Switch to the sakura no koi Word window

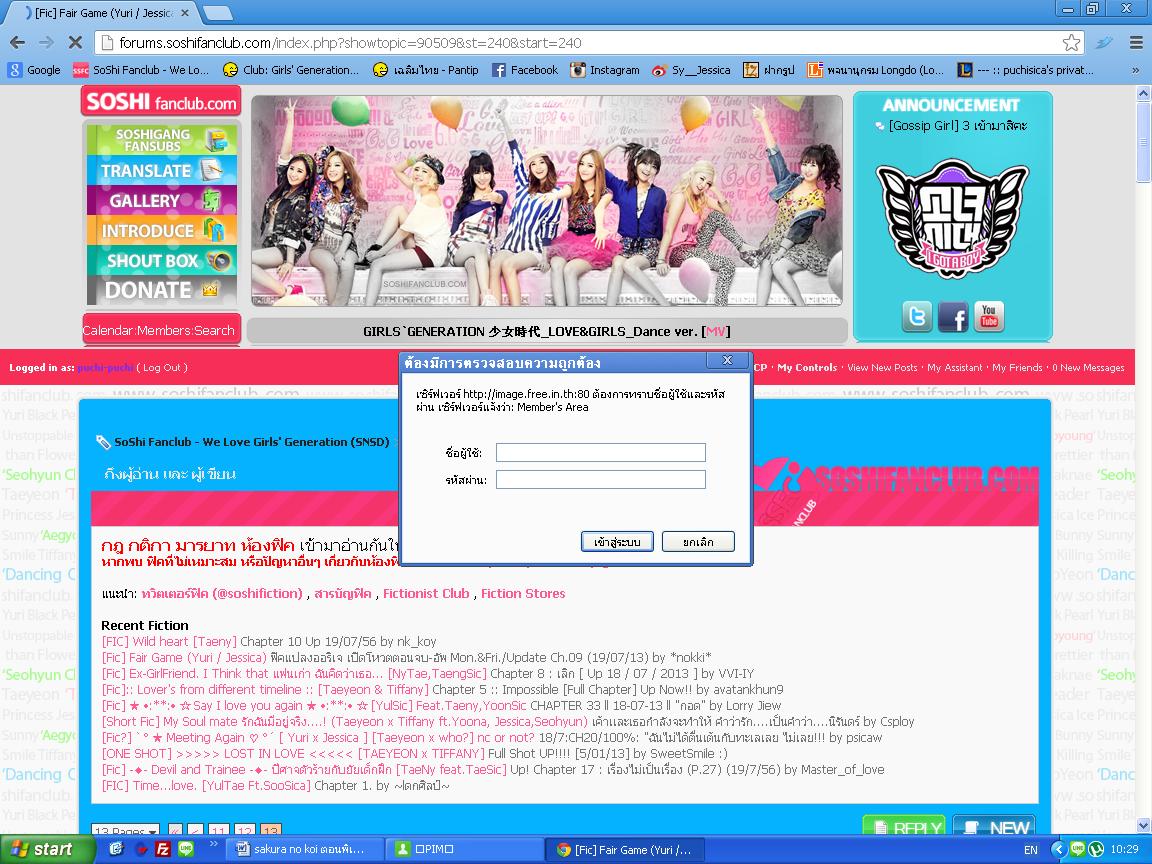point(306,849)
